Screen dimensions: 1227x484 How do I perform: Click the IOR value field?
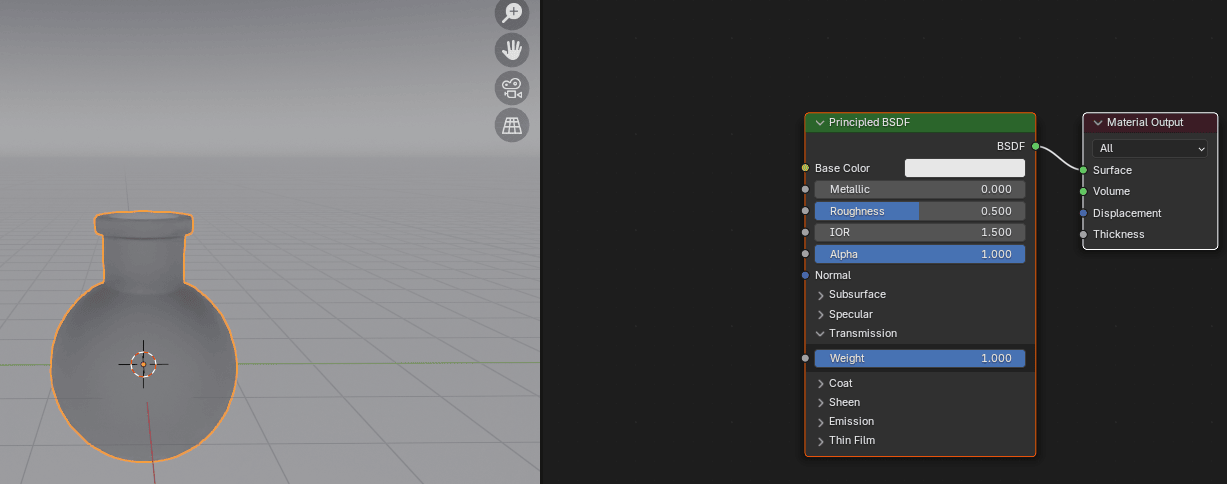pos(919,232)
